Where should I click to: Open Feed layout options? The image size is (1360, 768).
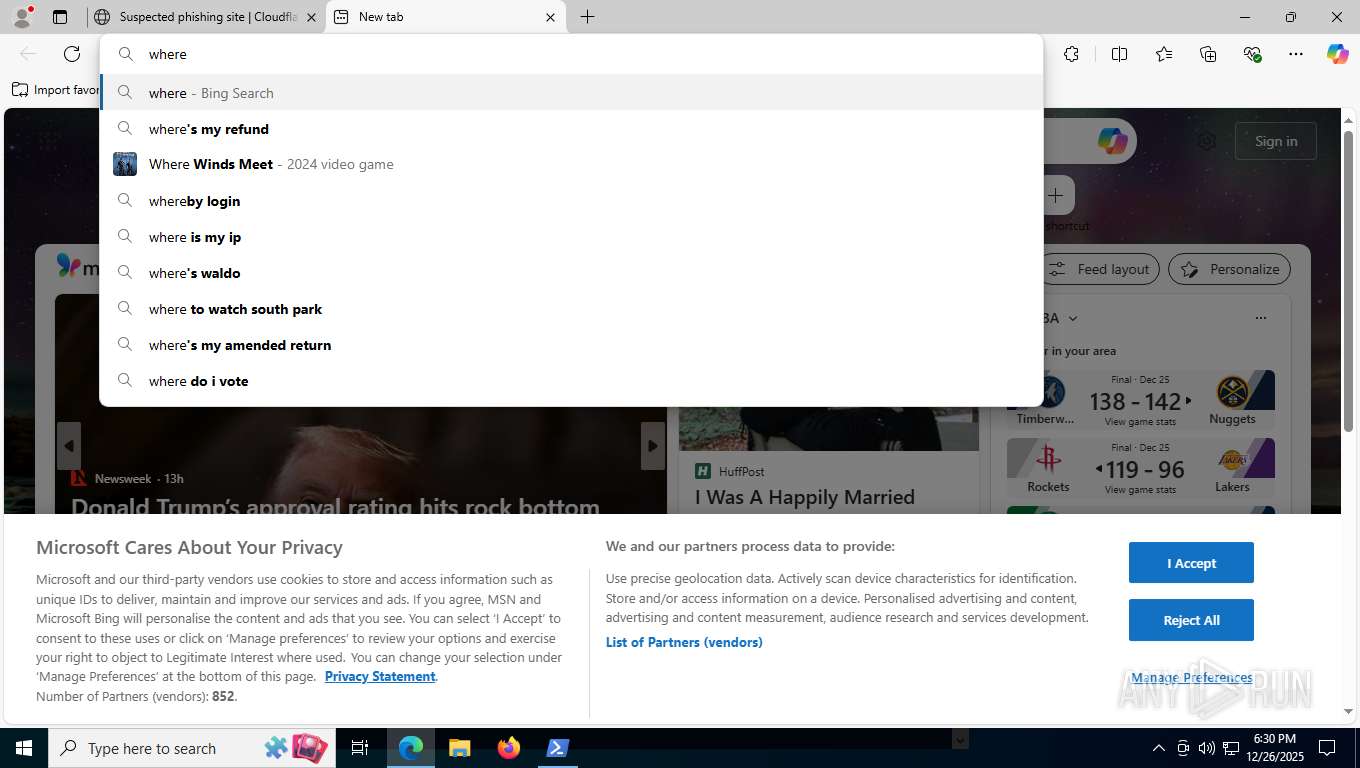[1100, 269]
